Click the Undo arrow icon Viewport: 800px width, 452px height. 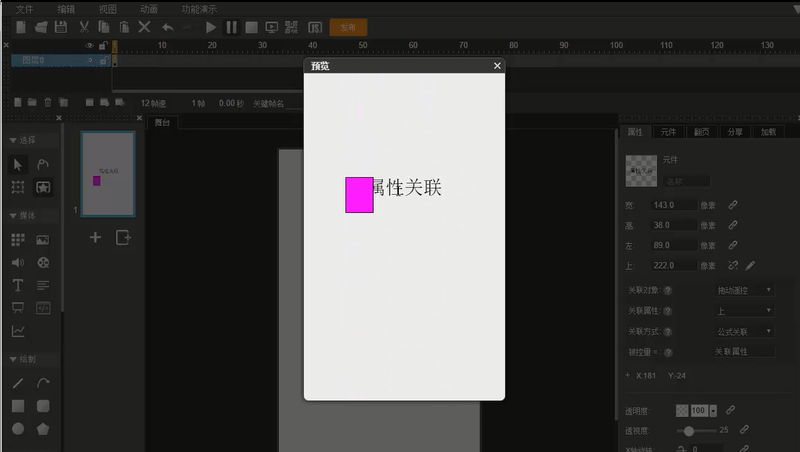[x=167, y=28]
